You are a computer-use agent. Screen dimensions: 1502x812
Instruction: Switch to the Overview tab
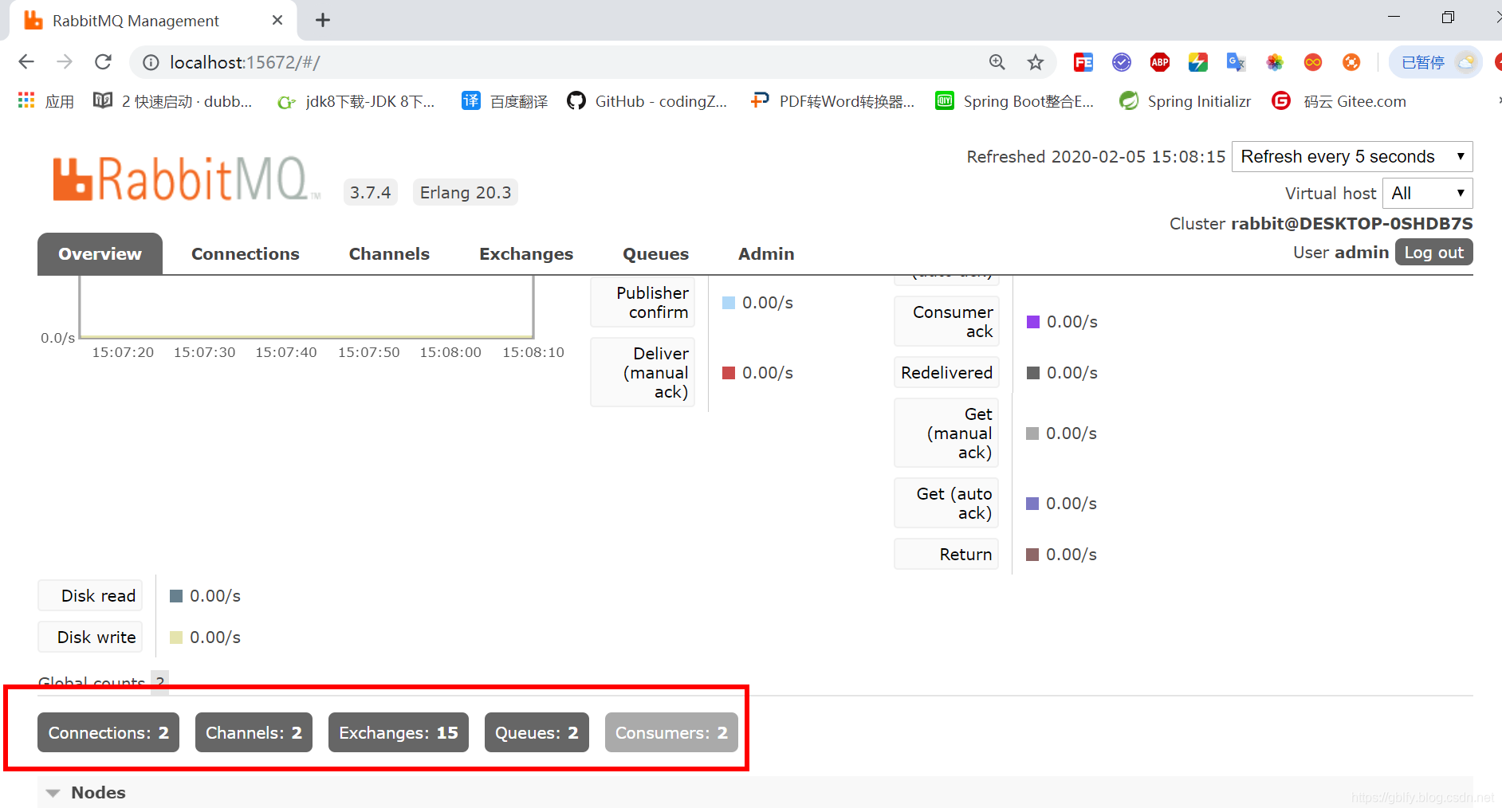click(100, 253)
